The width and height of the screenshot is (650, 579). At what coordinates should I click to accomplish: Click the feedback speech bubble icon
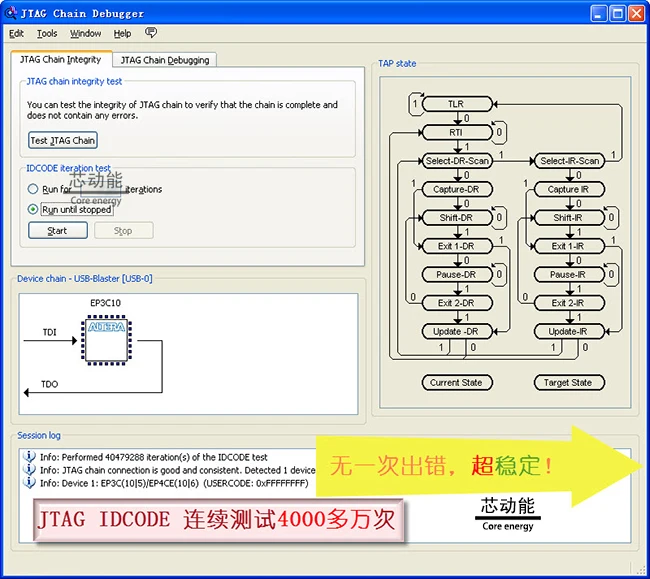pos(151,32)
